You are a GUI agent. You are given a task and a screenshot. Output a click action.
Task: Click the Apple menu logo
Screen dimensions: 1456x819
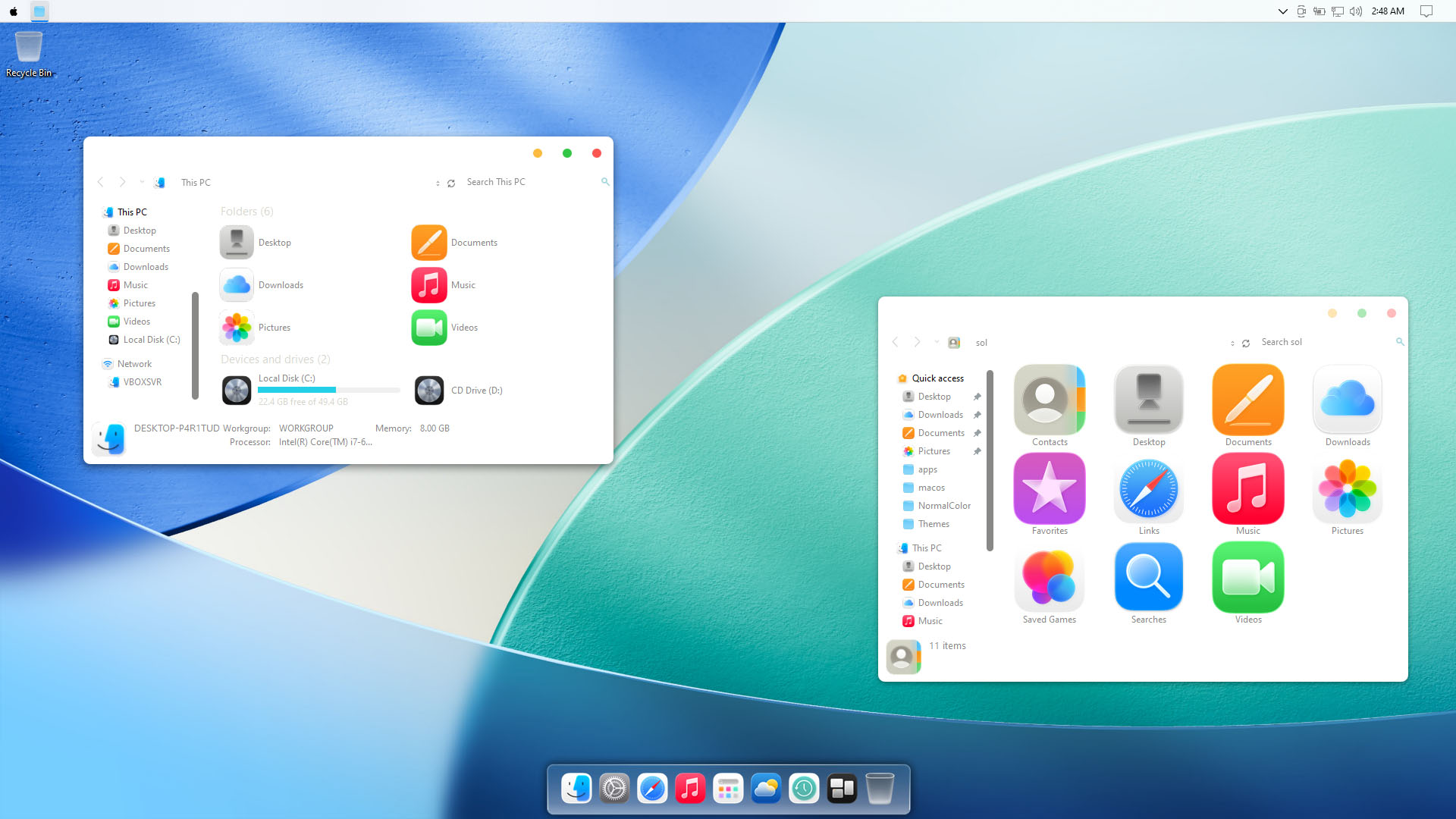pyautogui.click(x=14, y=11)
